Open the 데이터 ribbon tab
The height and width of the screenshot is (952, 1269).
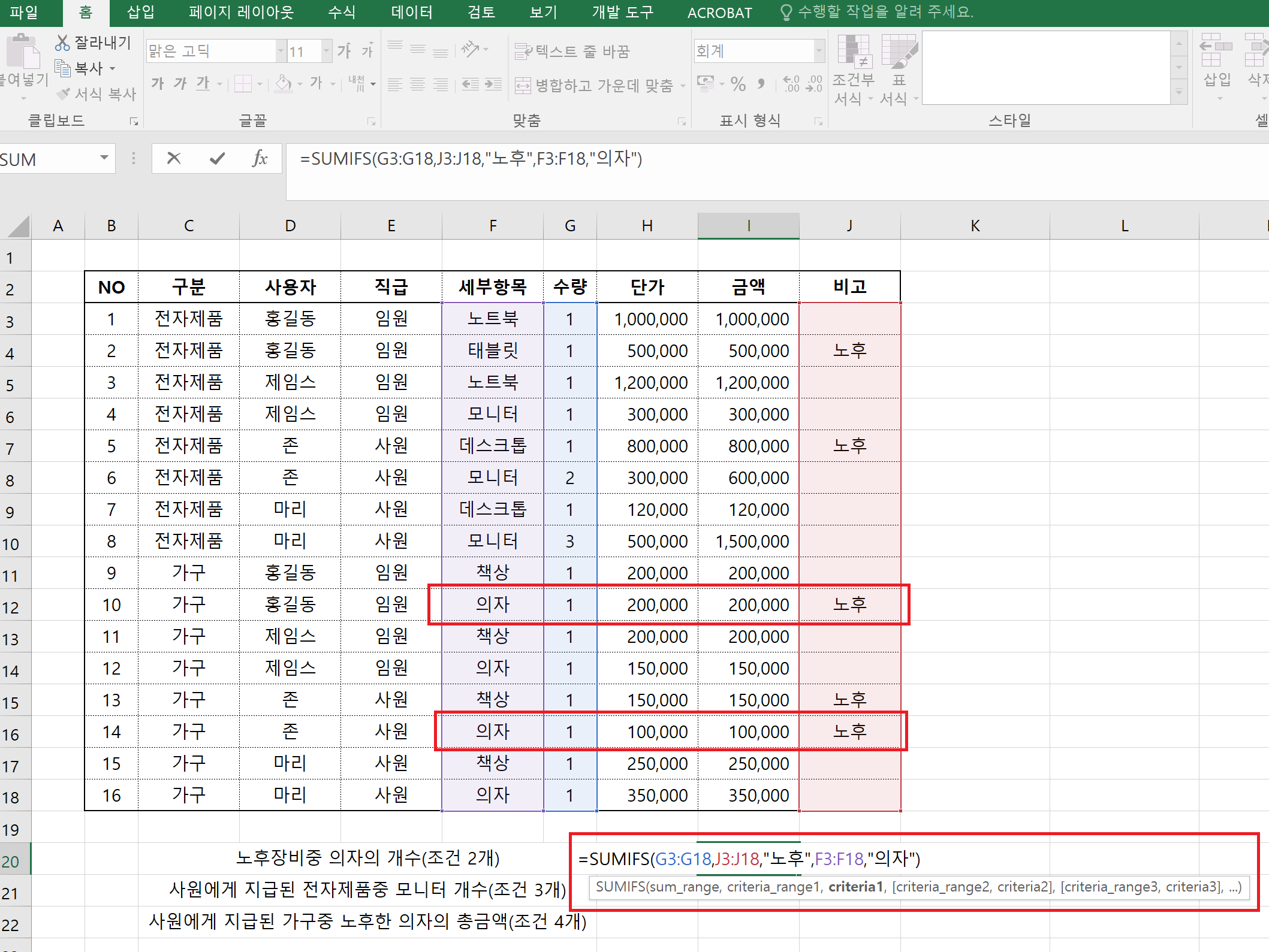[411, 13]
